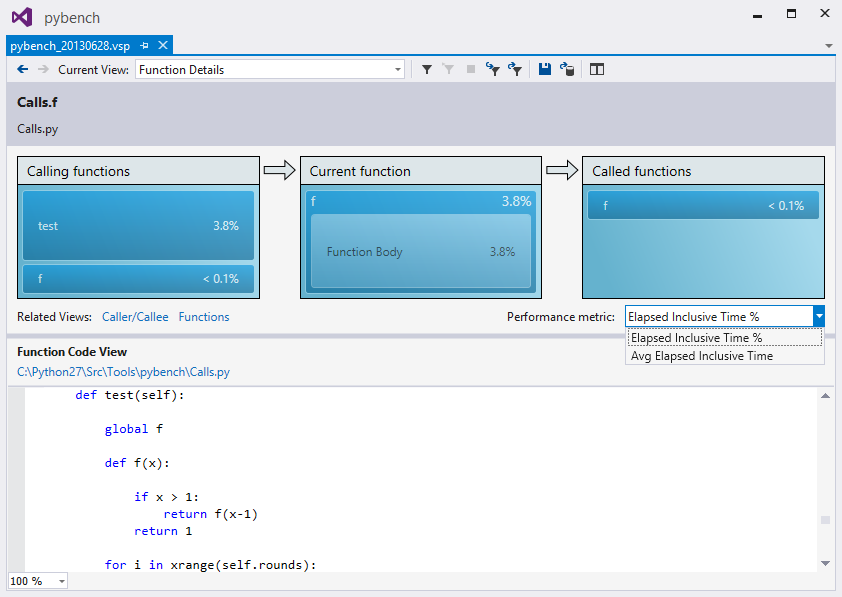
Task: Toggle the split panes layout icon
Action: [x=597, y=69]
